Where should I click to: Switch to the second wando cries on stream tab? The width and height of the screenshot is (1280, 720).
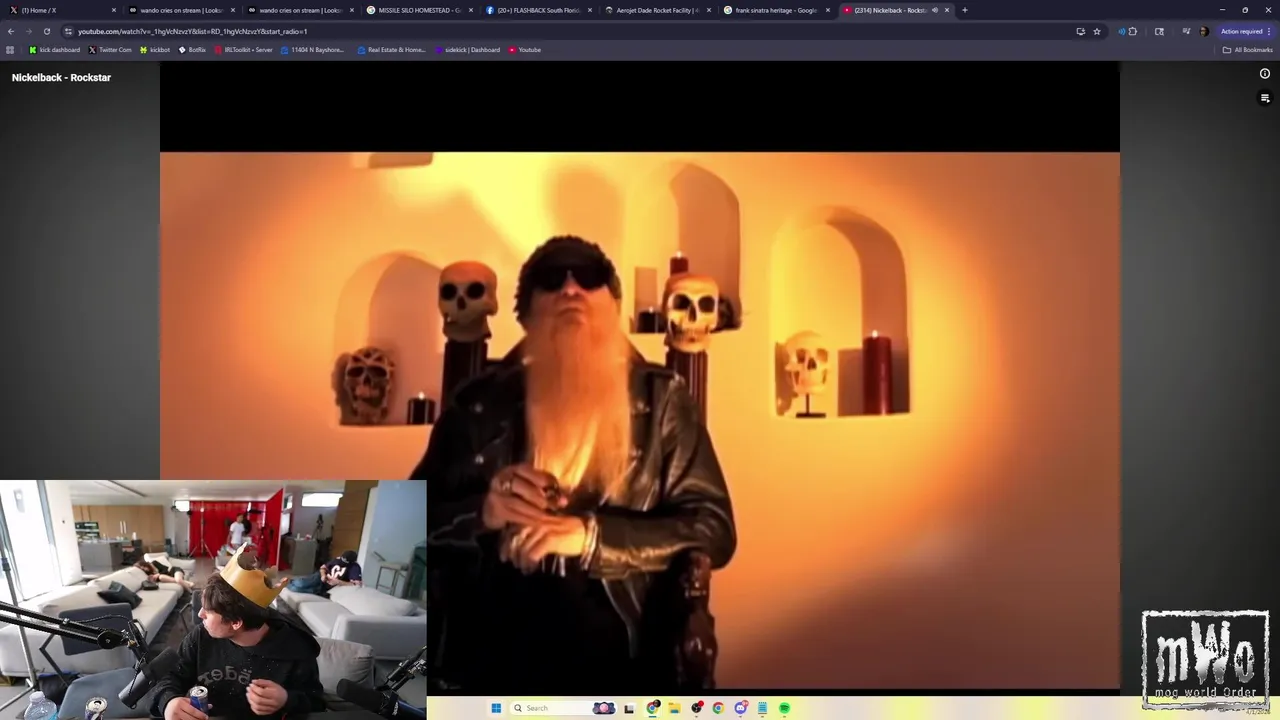pyautogui.click(x=299, y=10)
